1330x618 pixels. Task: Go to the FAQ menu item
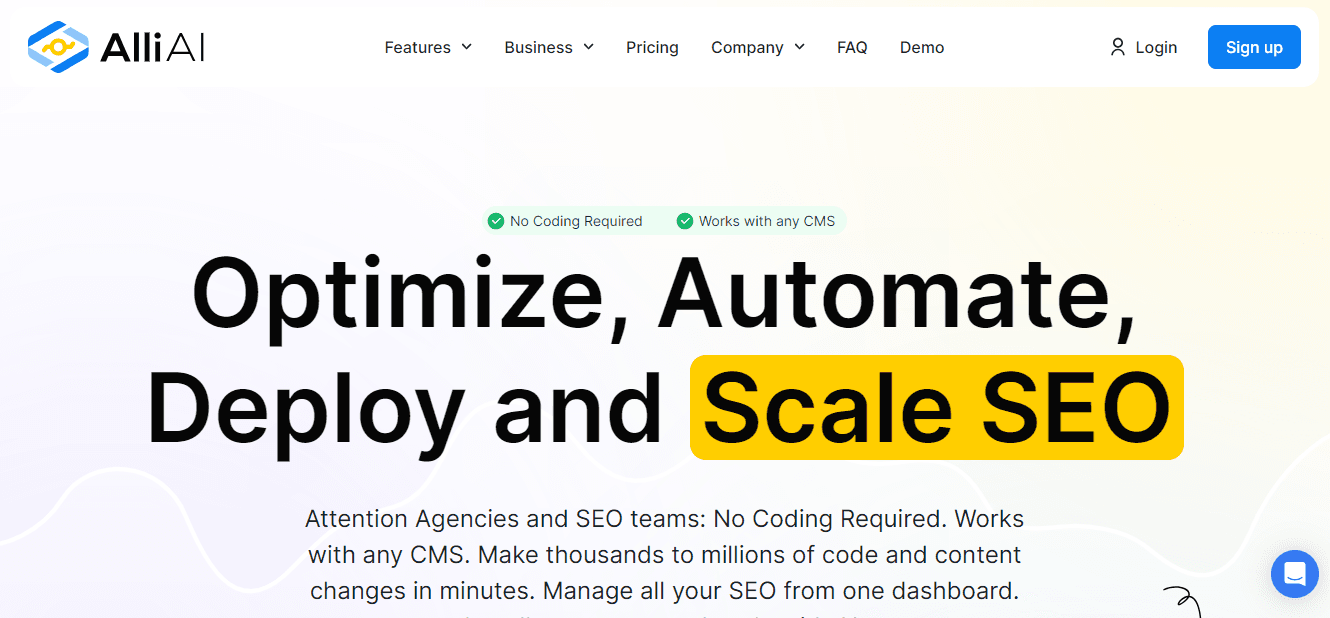coord(852,47)
